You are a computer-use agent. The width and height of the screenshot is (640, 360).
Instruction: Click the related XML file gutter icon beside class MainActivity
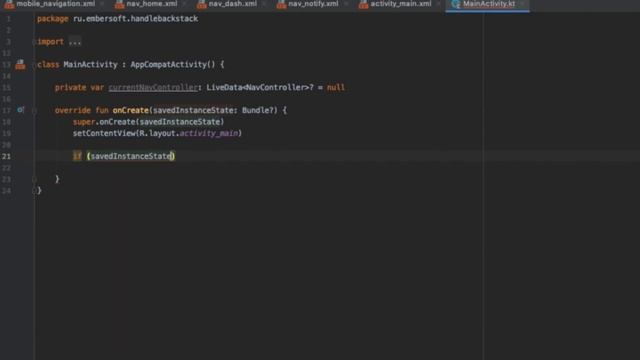coord(20,64)
